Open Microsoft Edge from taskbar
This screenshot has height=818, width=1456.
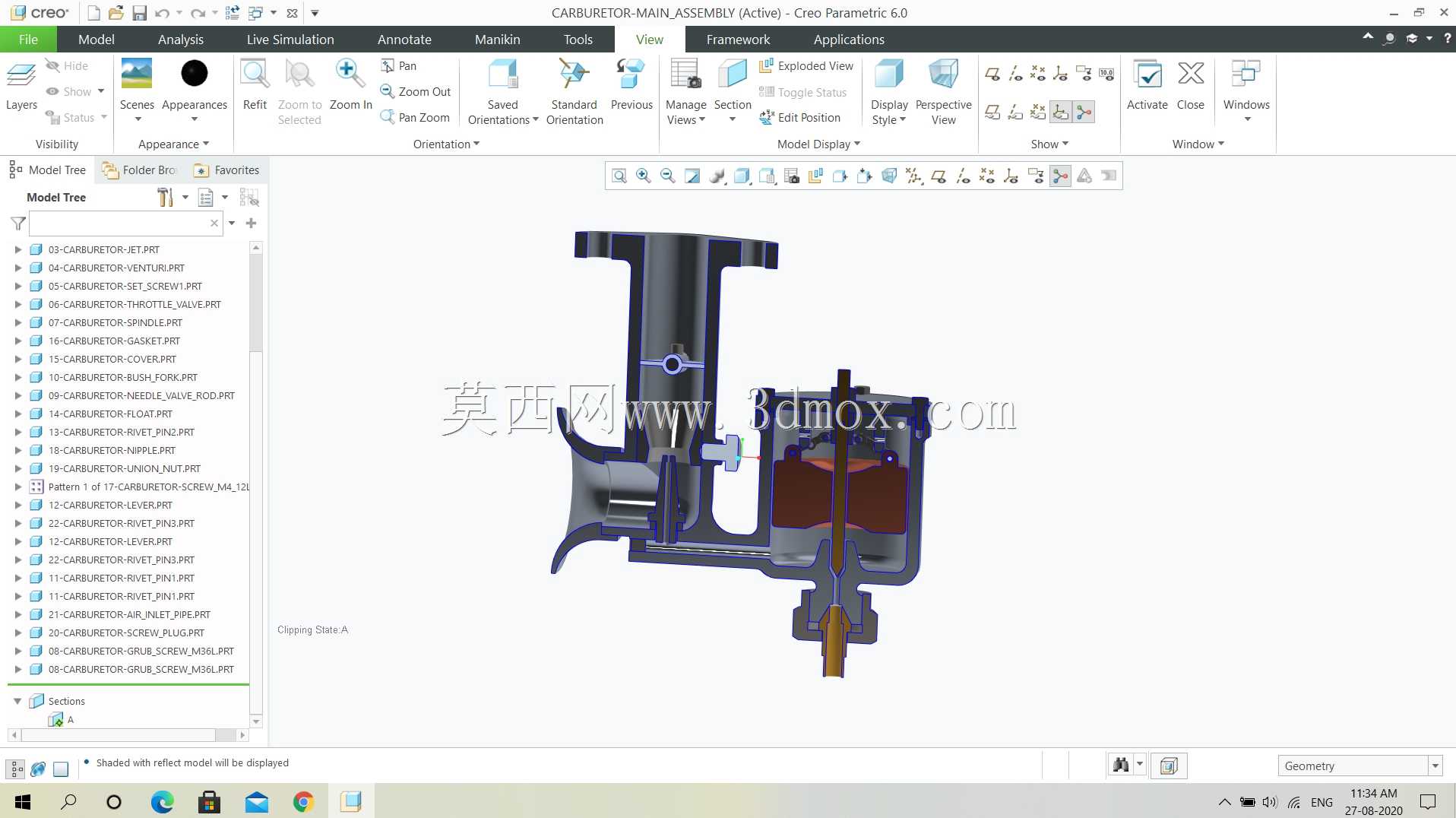pos(162,801)
